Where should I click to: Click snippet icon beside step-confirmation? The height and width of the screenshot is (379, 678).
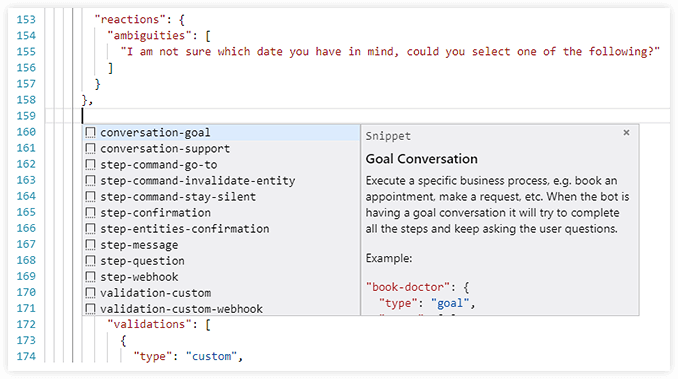90,213
